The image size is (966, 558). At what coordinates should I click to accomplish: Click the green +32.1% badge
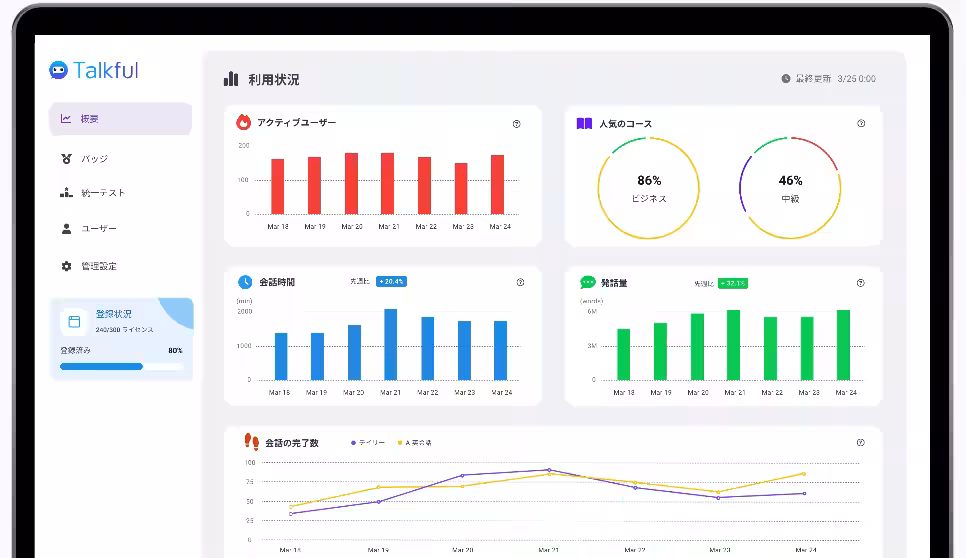pyautogui.click(x=733, y=283)
